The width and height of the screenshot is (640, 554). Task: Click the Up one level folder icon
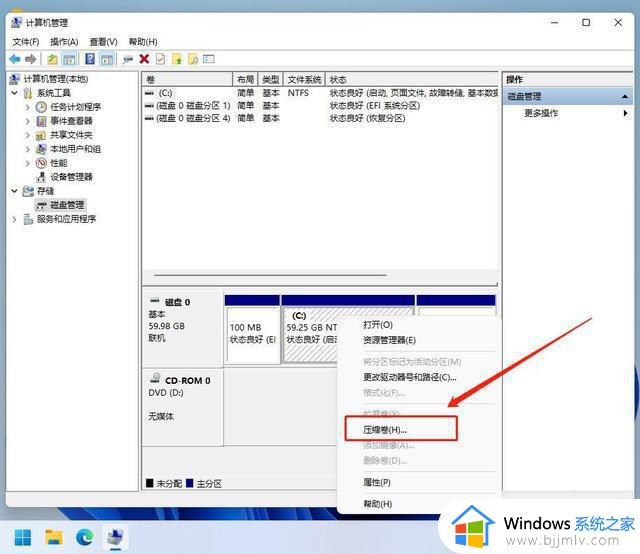tap(53, 59)
